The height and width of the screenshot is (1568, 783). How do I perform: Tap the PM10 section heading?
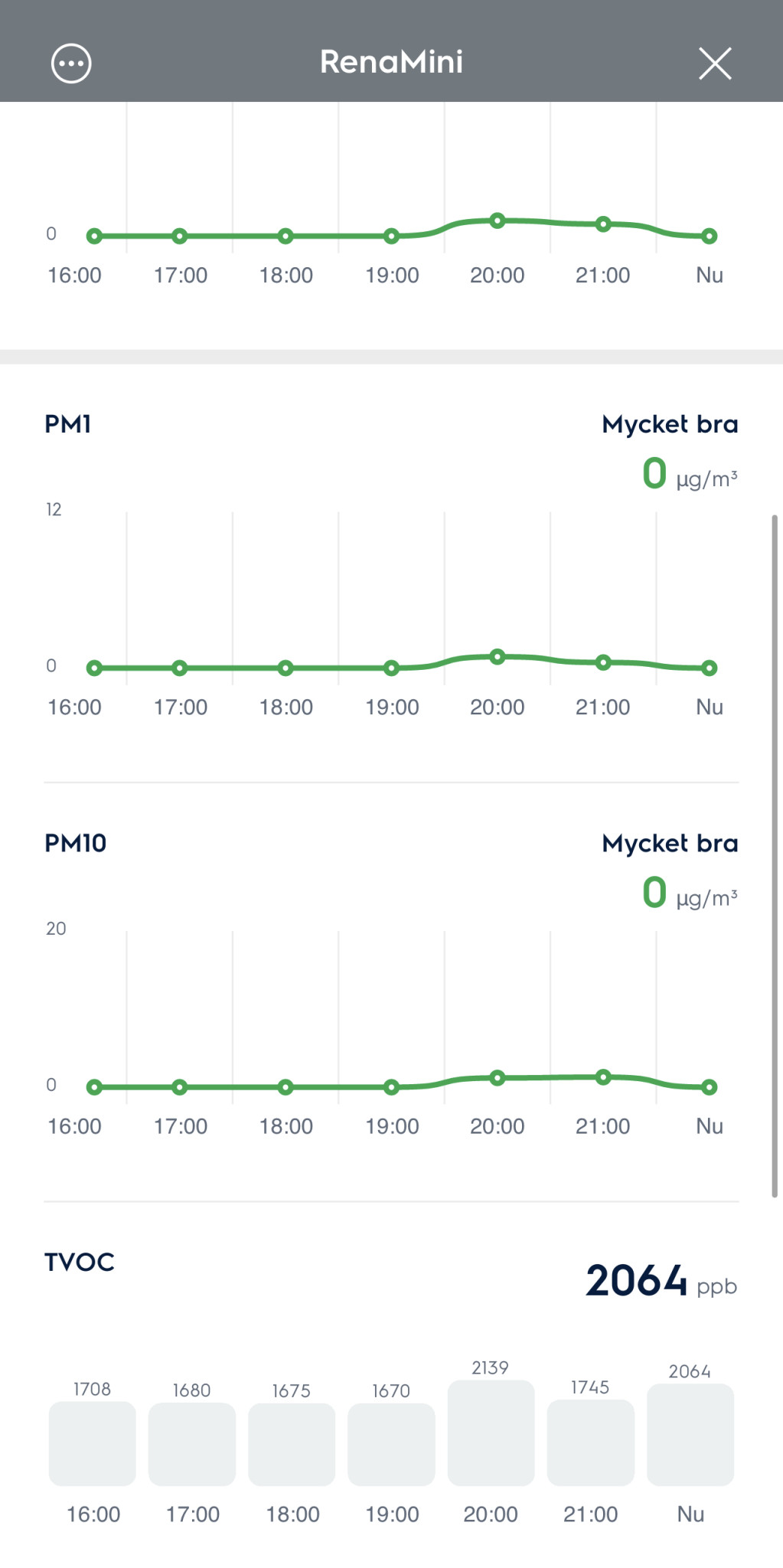point(76,843)
